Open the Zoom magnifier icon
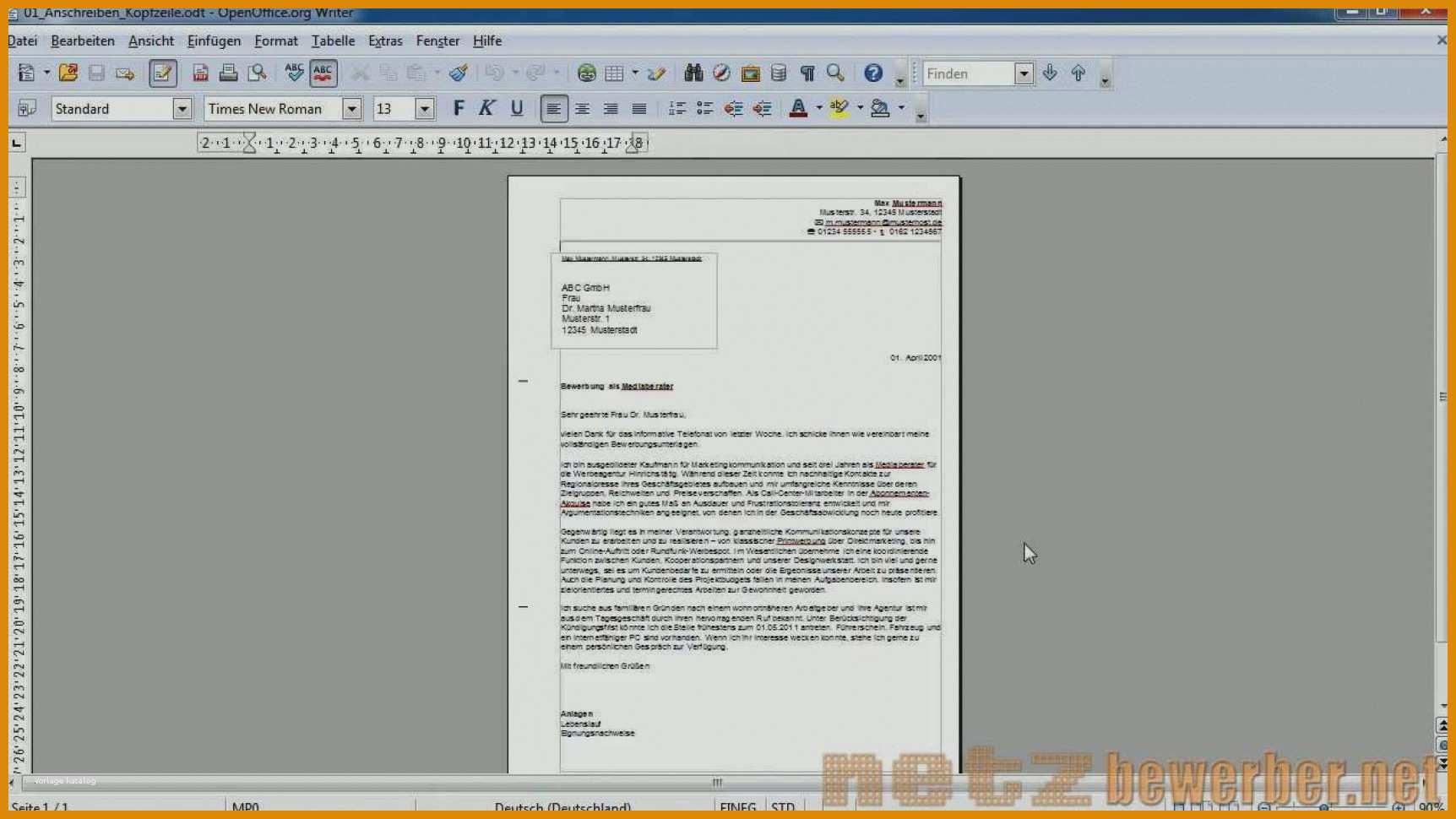The height and width of the screenshot is (819, 1456). [x=835, y=73]
